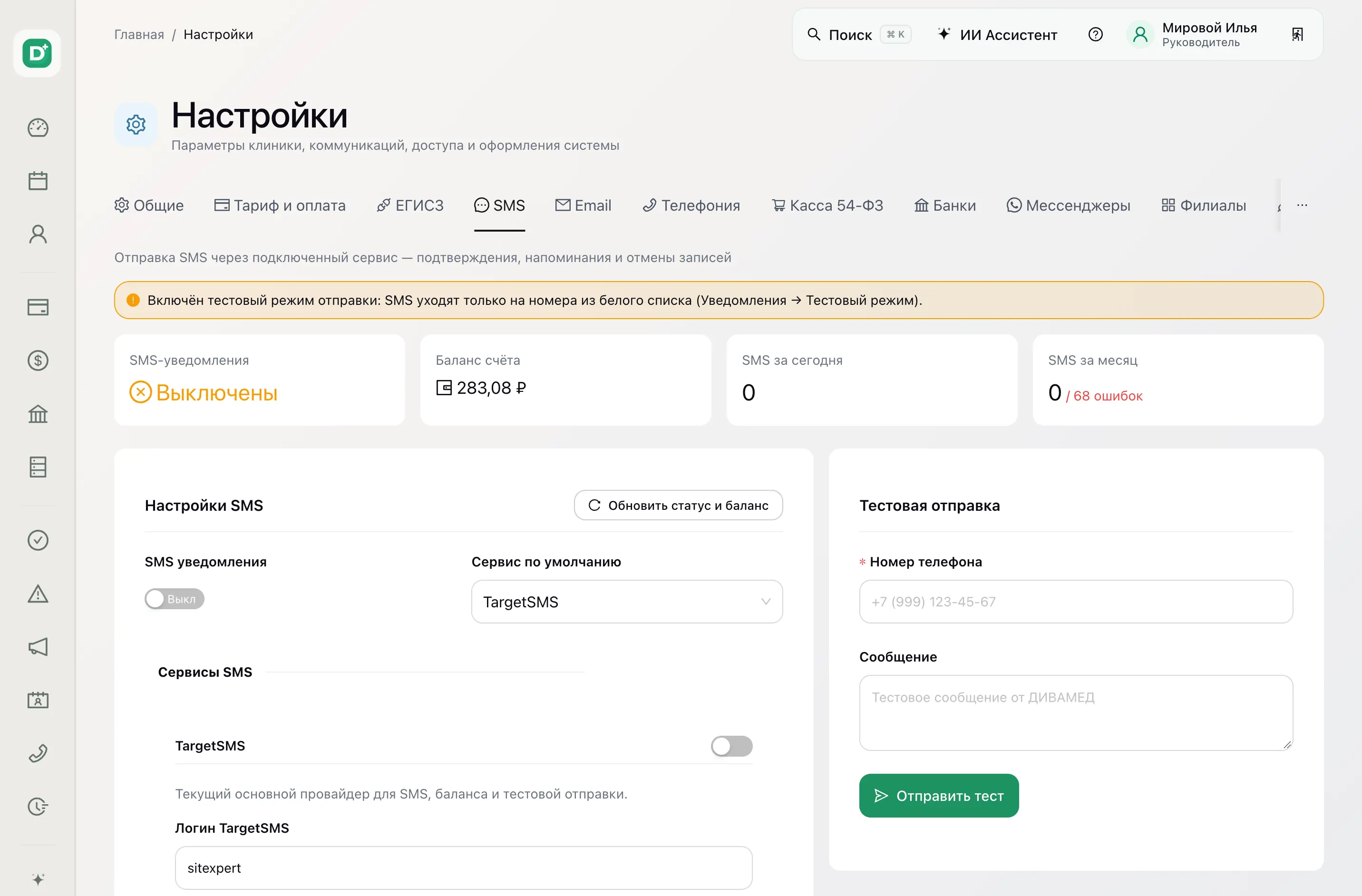
Task: Open the help question mark icon
Action: pyautogui.click(x=1095, y=34)
